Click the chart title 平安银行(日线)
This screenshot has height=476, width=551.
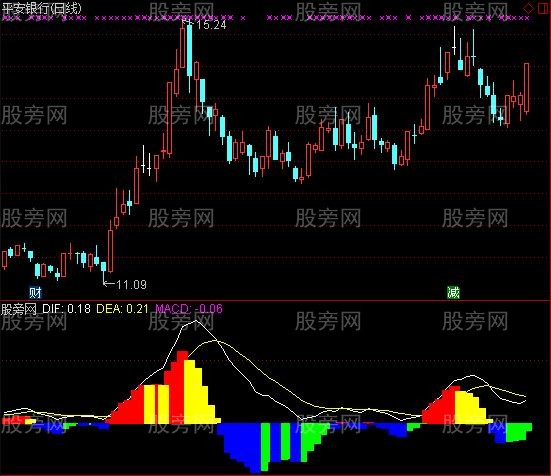point(41,8)
